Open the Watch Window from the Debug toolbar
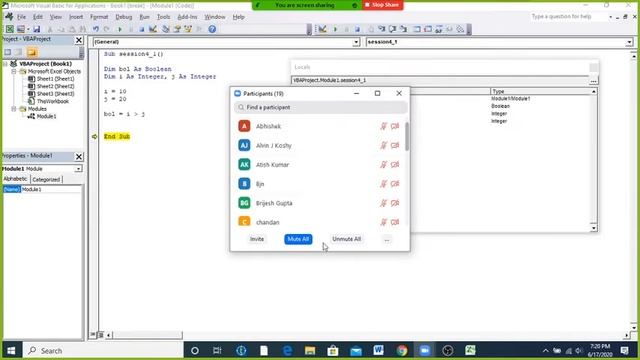The image size is (640, 360). click(x=438, y=29)
